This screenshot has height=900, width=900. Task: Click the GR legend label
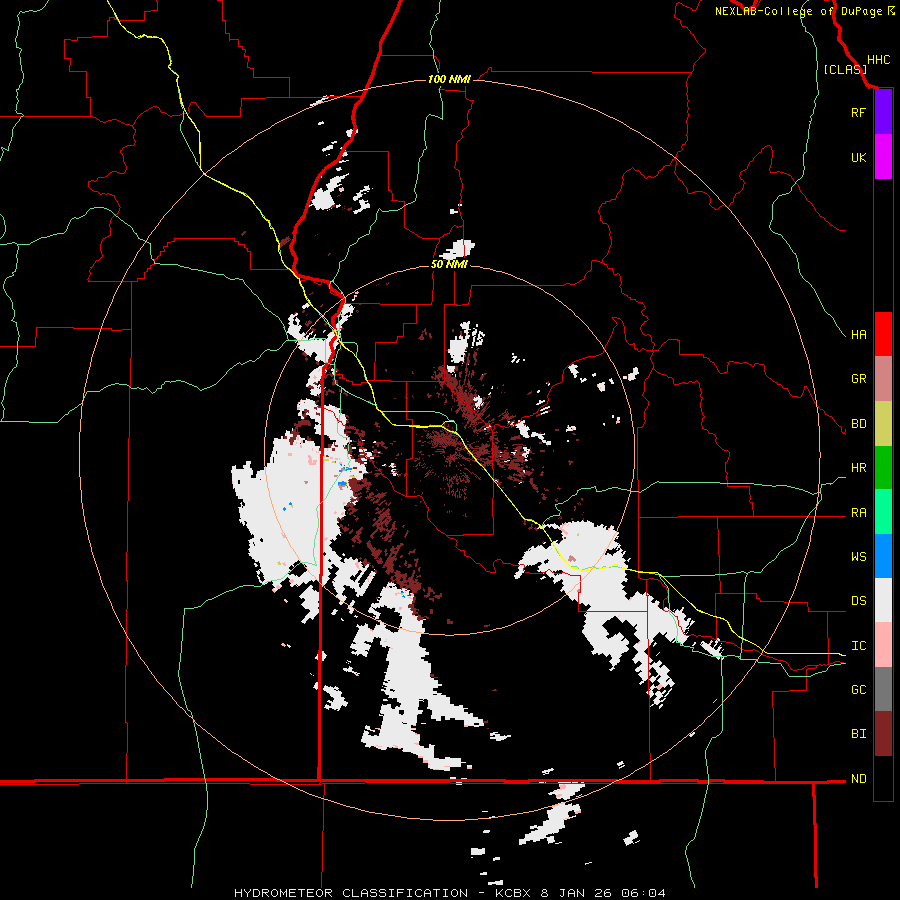858,379
